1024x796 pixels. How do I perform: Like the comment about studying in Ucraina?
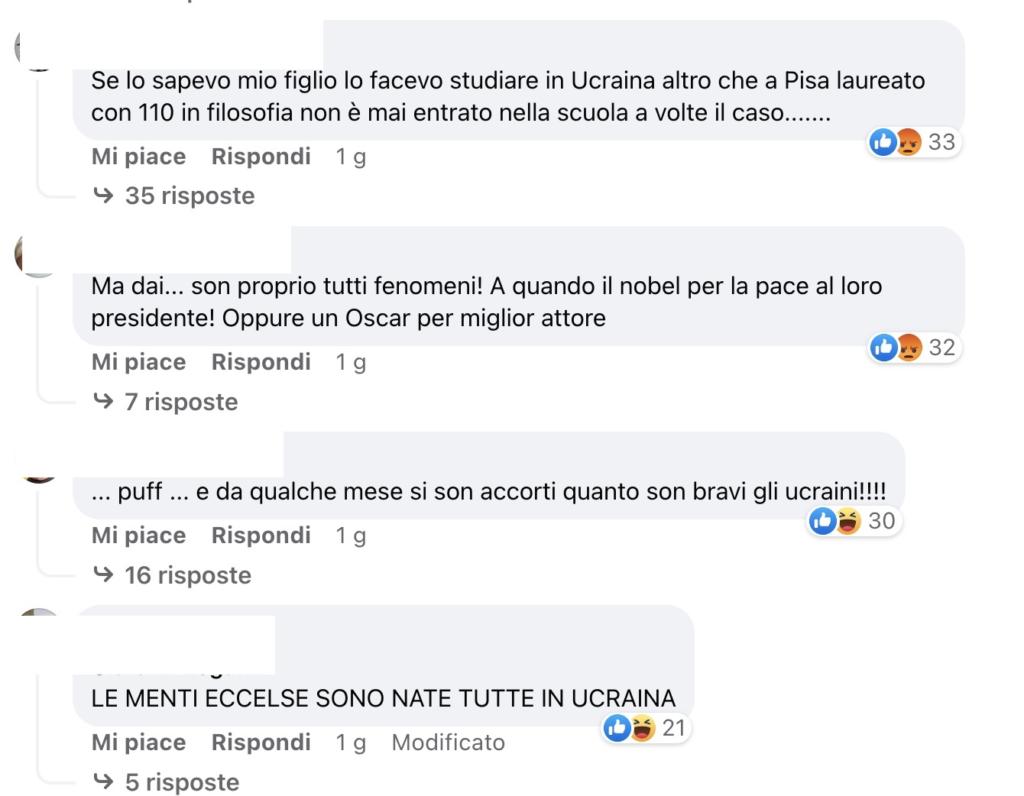pos(138,157)
